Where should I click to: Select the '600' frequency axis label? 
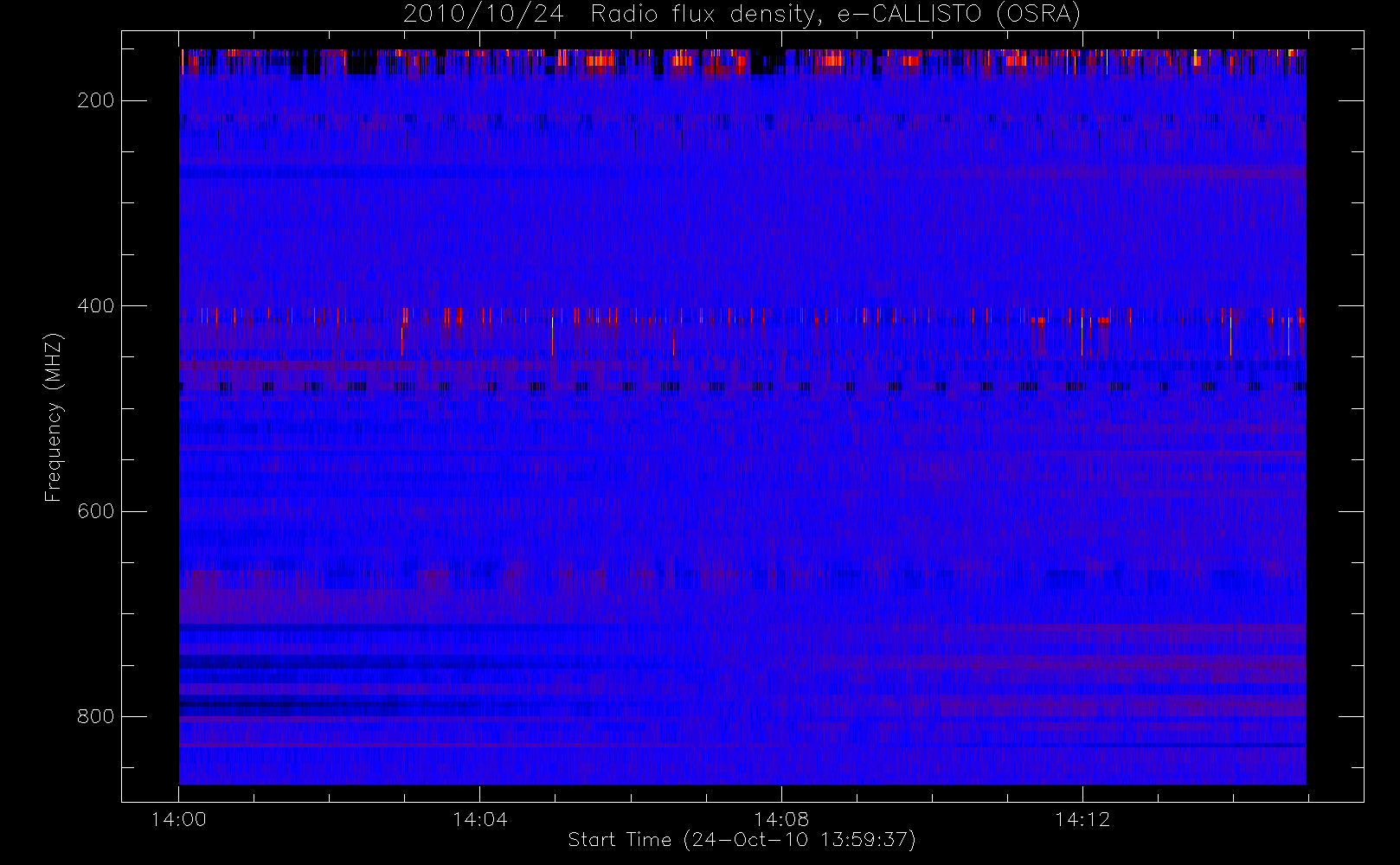(95, 511)
